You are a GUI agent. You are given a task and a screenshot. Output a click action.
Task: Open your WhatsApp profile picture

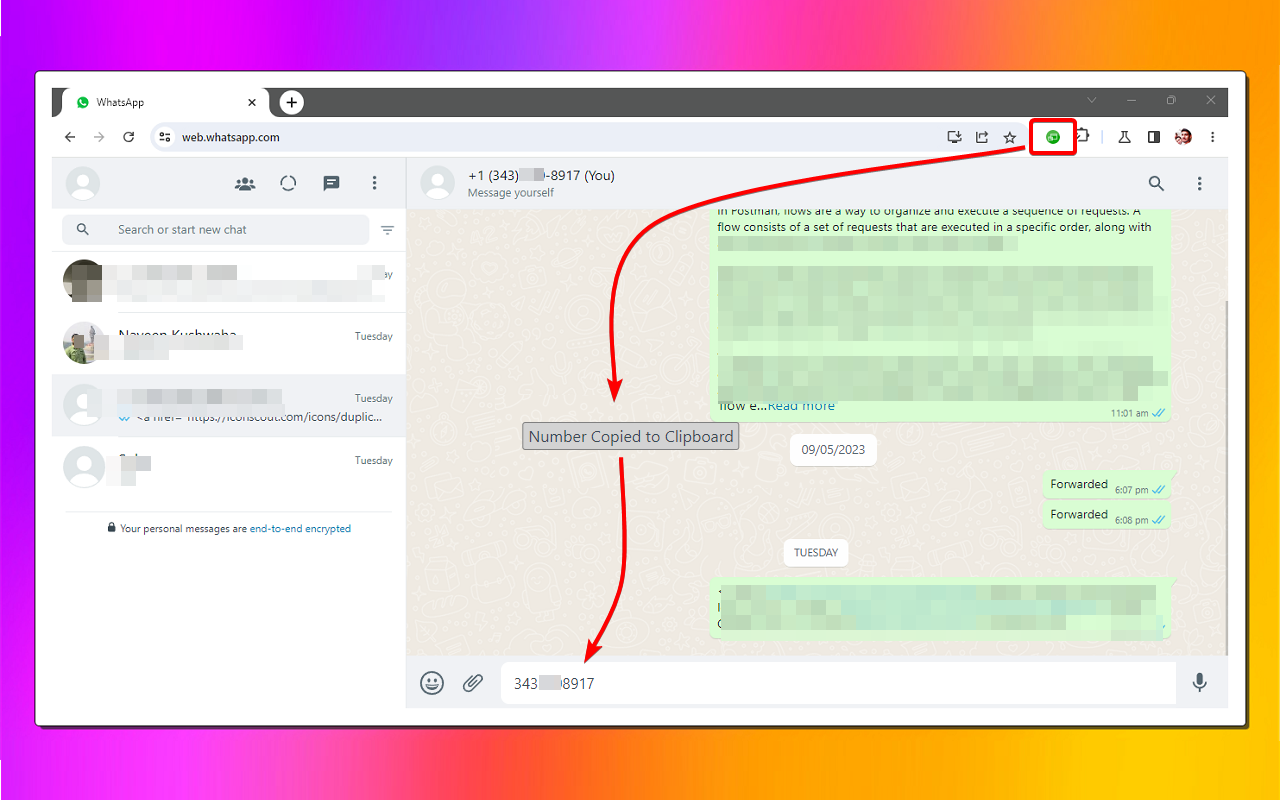[x=82, y=183]
